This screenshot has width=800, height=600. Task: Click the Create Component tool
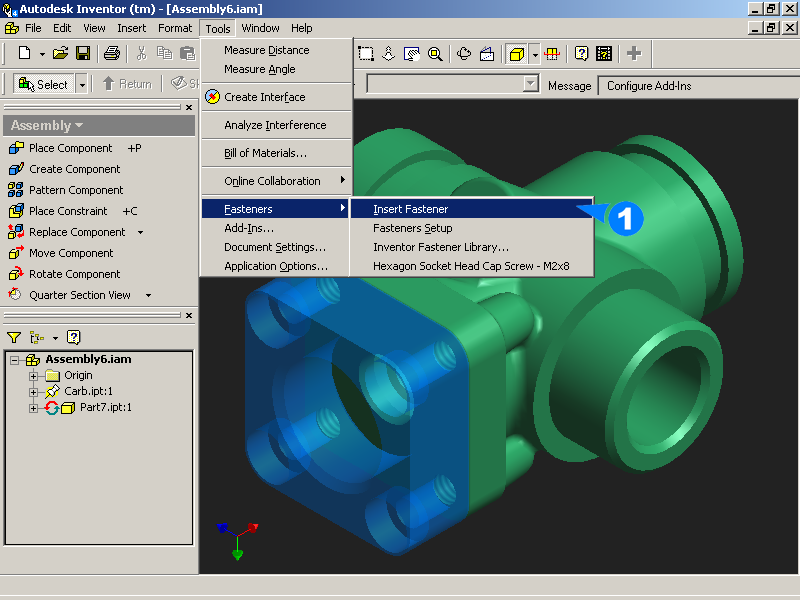(x=64, y=169)
